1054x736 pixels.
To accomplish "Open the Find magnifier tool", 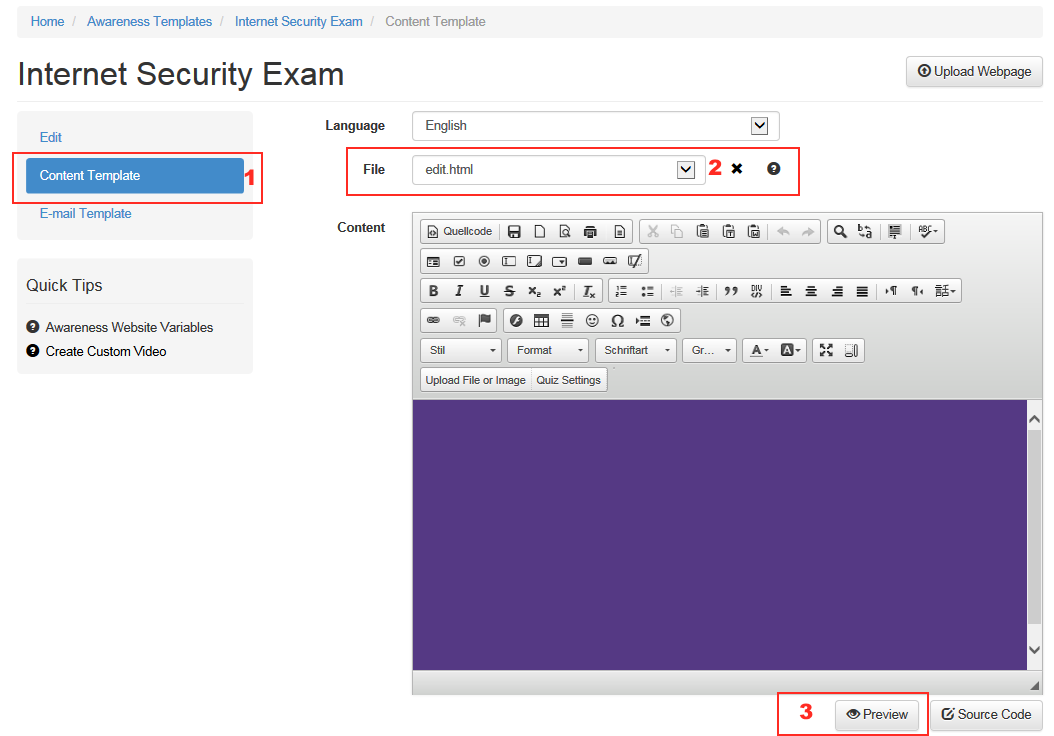I will 840,231.
